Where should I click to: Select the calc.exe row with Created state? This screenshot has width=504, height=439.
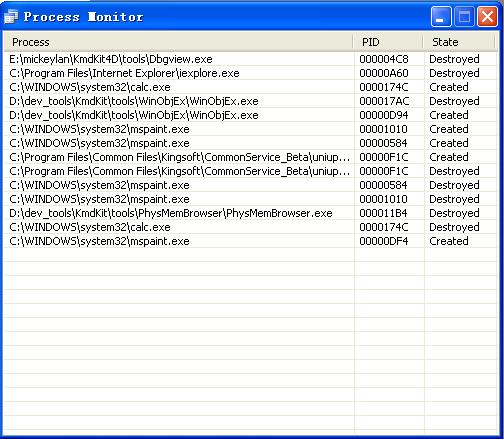[x=250, y=87]
